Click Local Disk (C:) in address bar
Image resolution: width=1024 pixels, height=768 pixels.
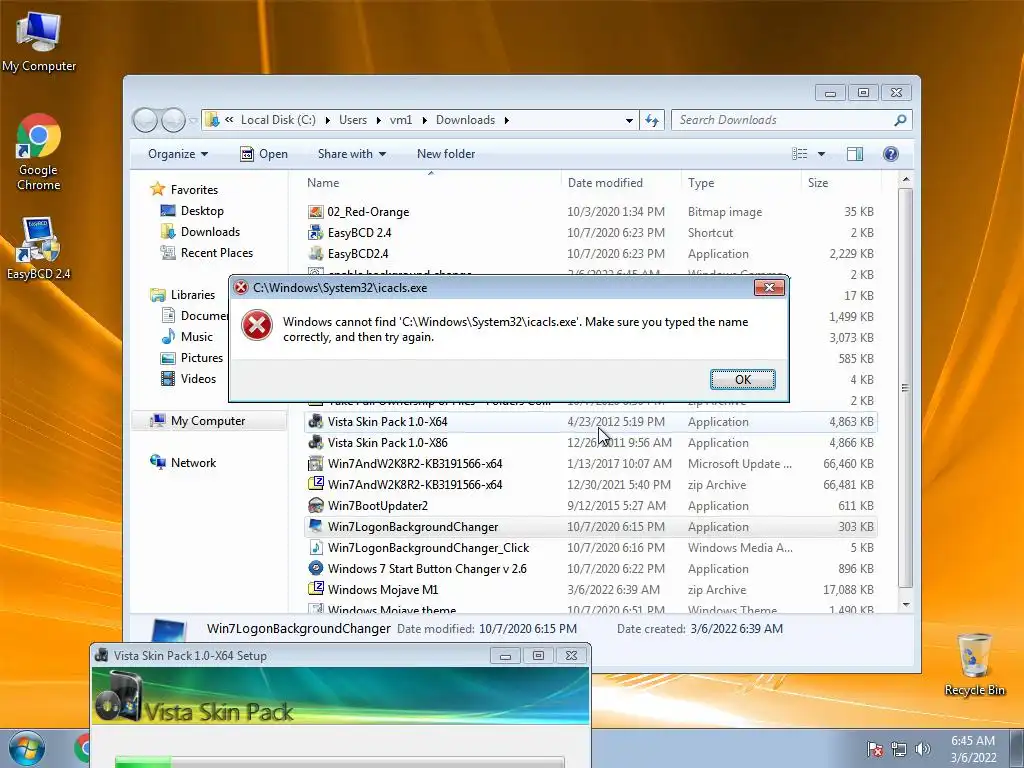point(278,120)
